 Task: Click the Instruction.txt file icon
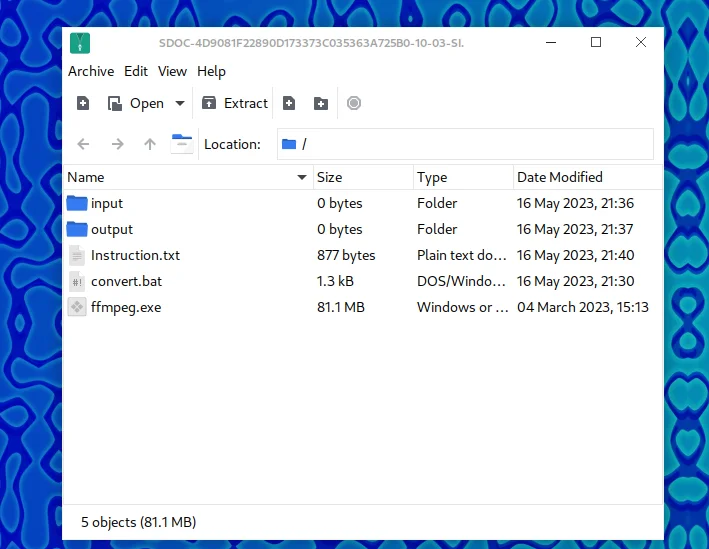[77, 256]
